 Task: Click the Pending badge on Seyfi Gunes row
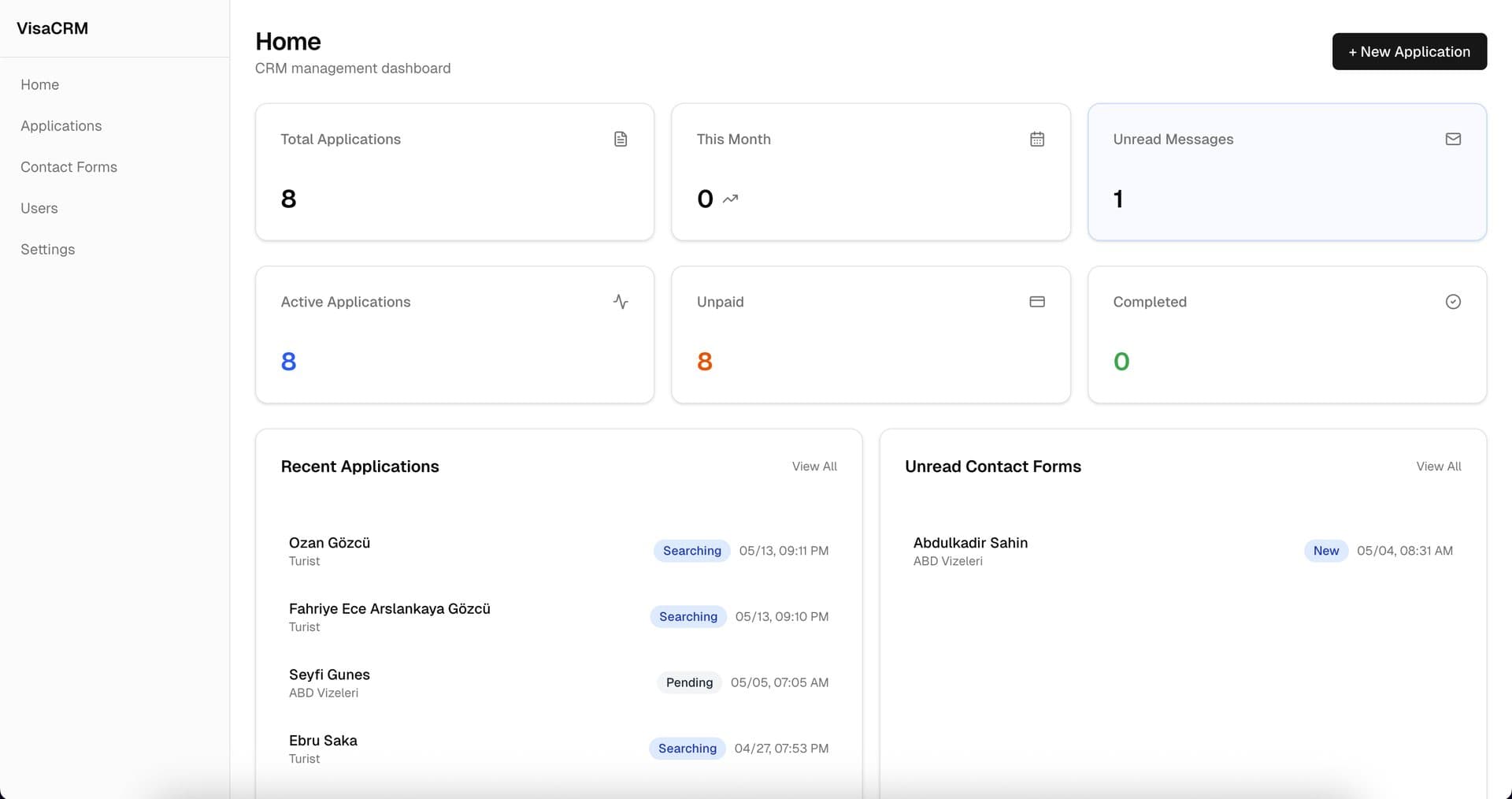(x=689, y=682)
